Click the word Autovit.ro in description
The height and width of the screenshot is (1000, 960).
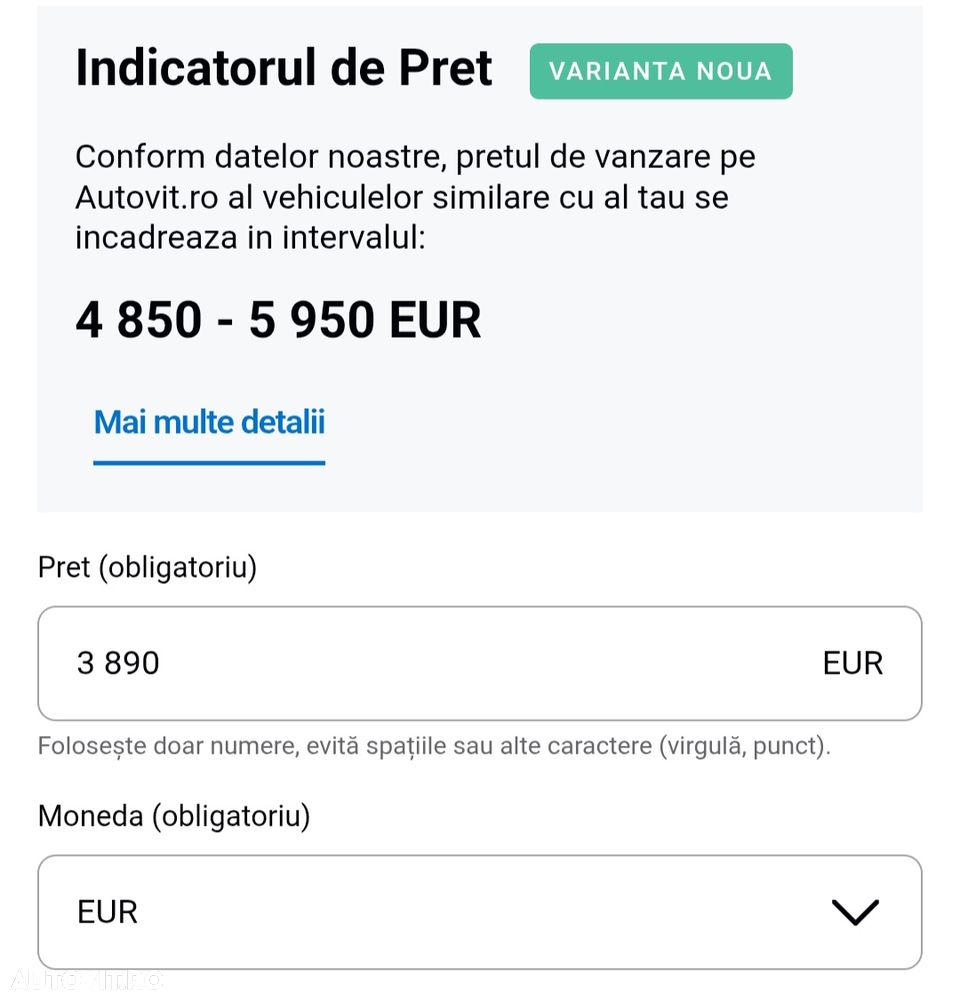click(147, 197)
